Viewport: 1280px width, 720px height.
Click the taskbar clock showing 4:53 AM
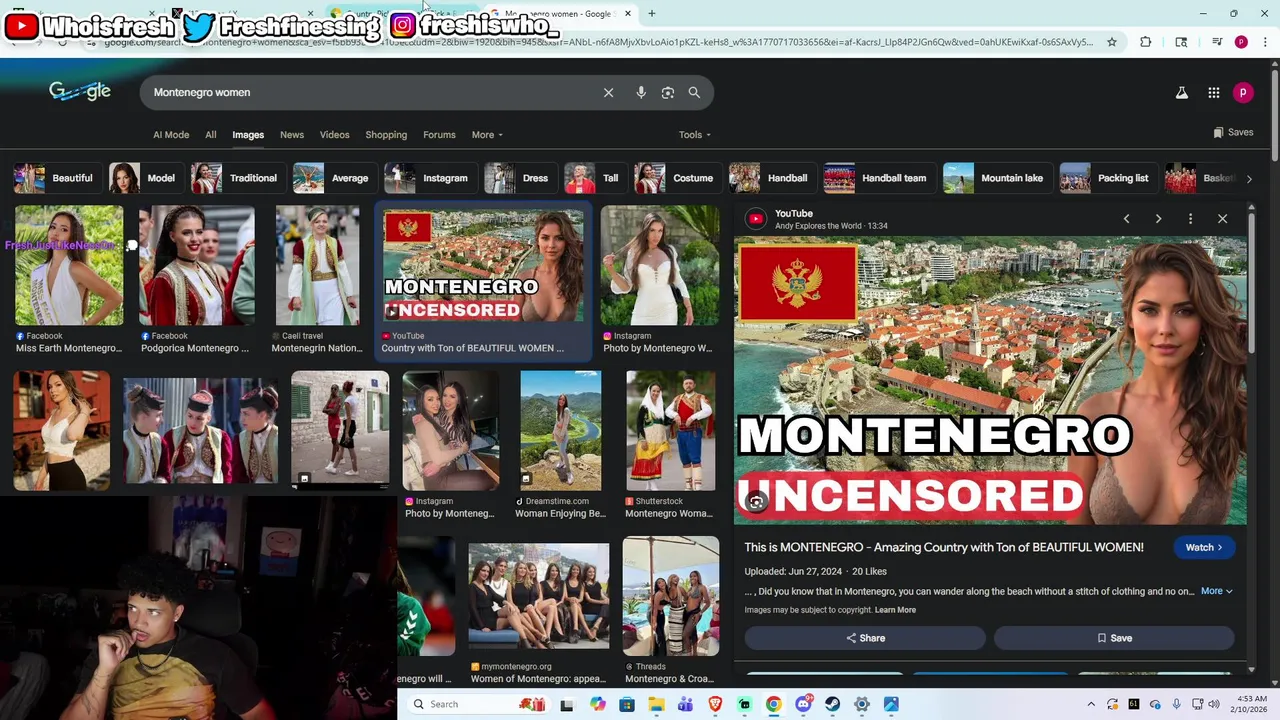[x=1251, y=705]
